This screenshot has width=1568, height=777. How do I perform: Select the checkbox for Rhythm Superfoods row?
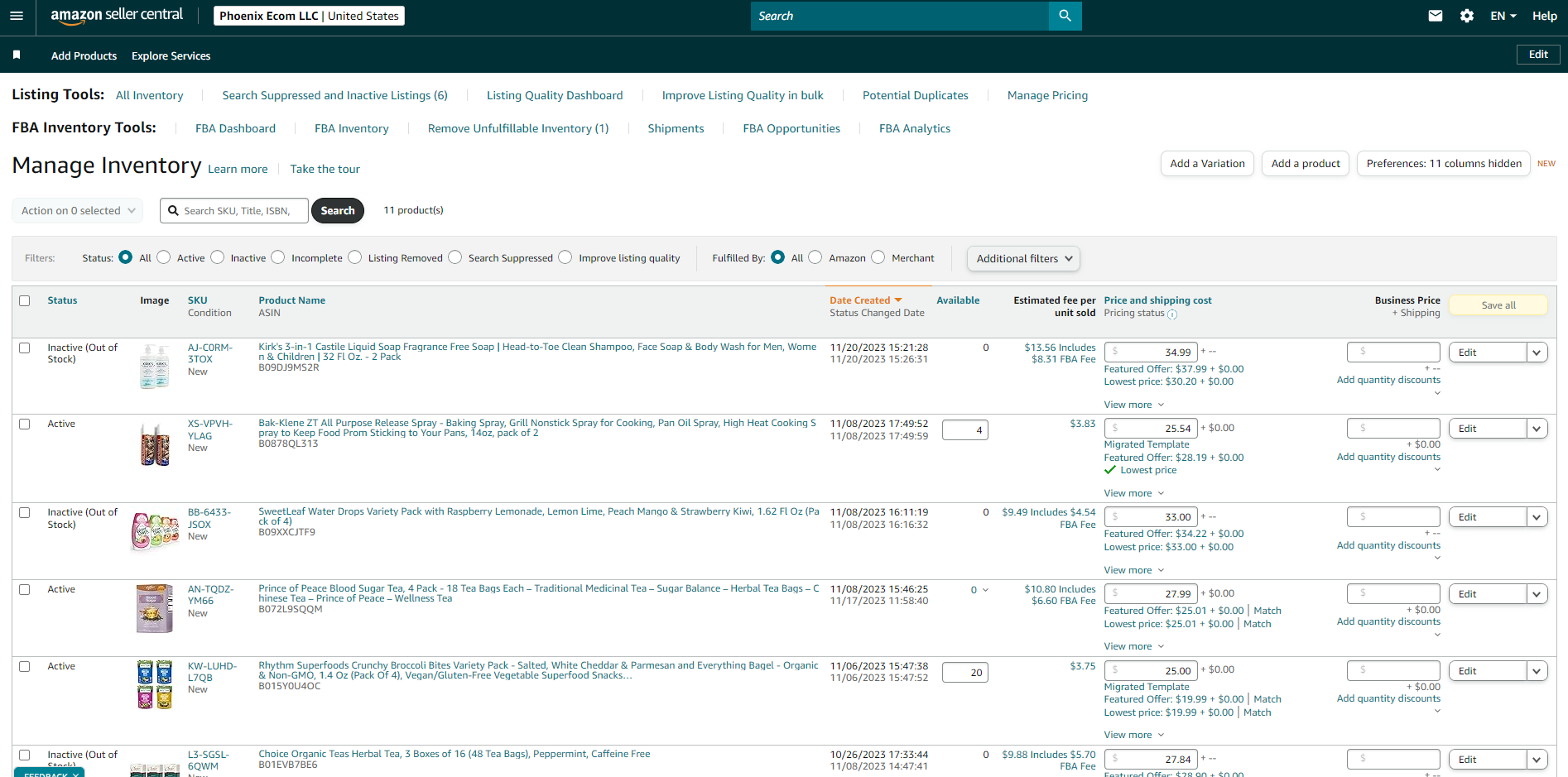click(25, 666)
